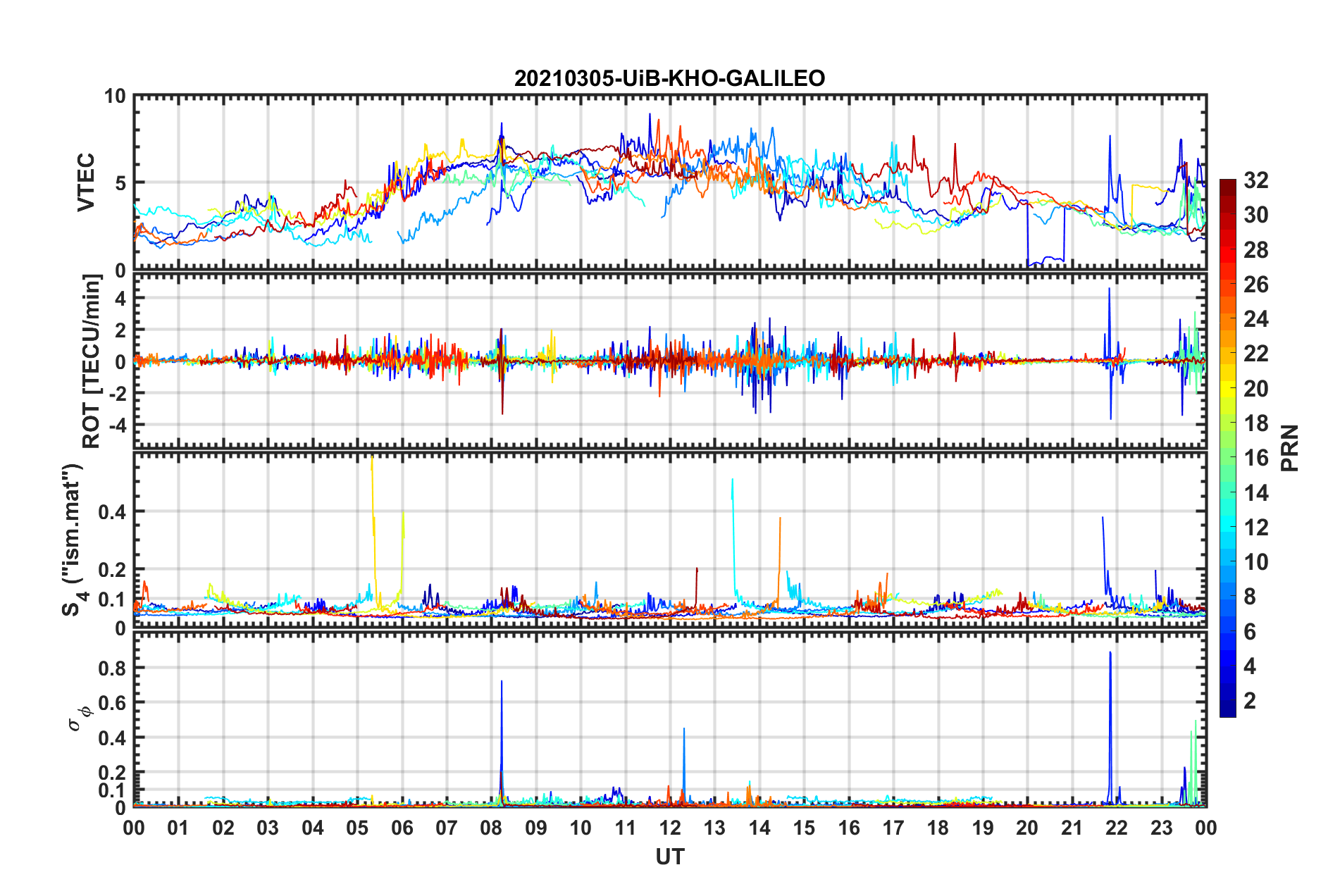Pick colorbar tick label 6
The image size is (1340, 896).
click(x=1250, y=632)
